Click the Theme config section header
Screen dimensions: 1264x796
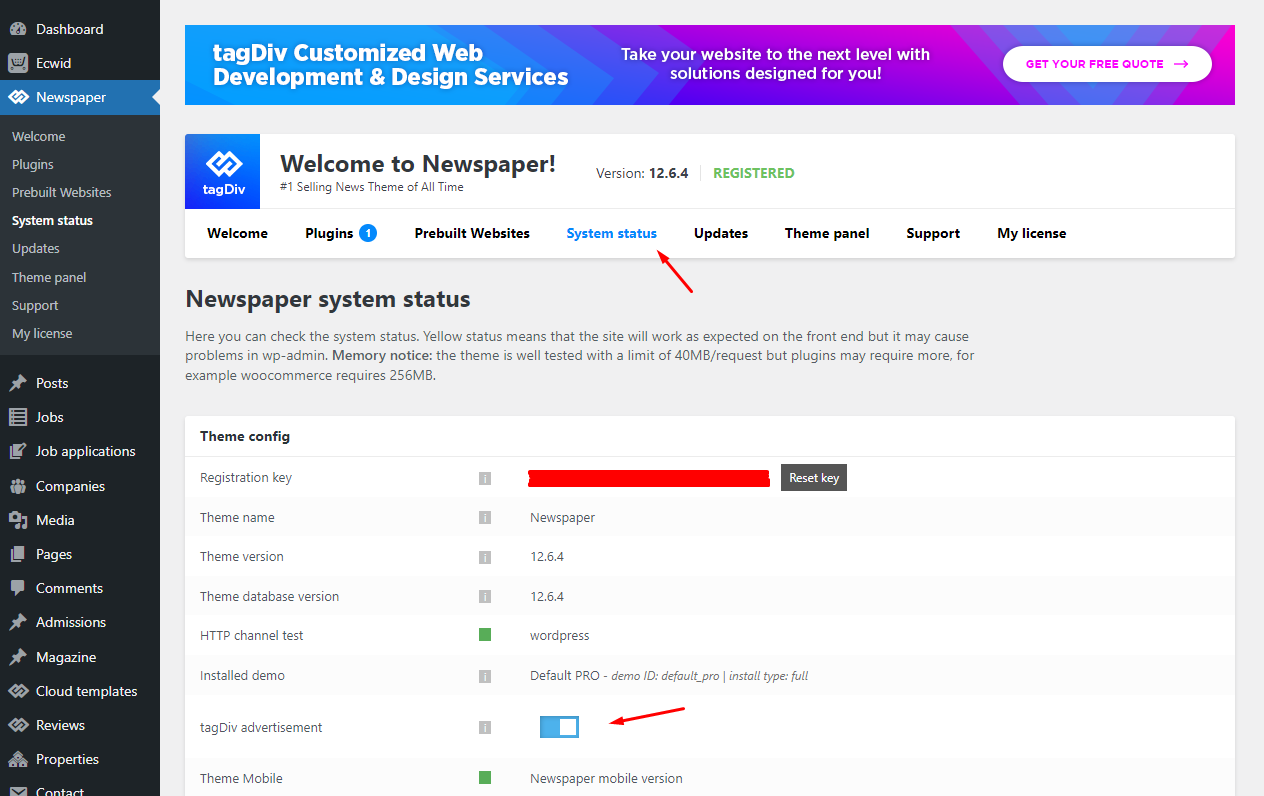[245, 436]
